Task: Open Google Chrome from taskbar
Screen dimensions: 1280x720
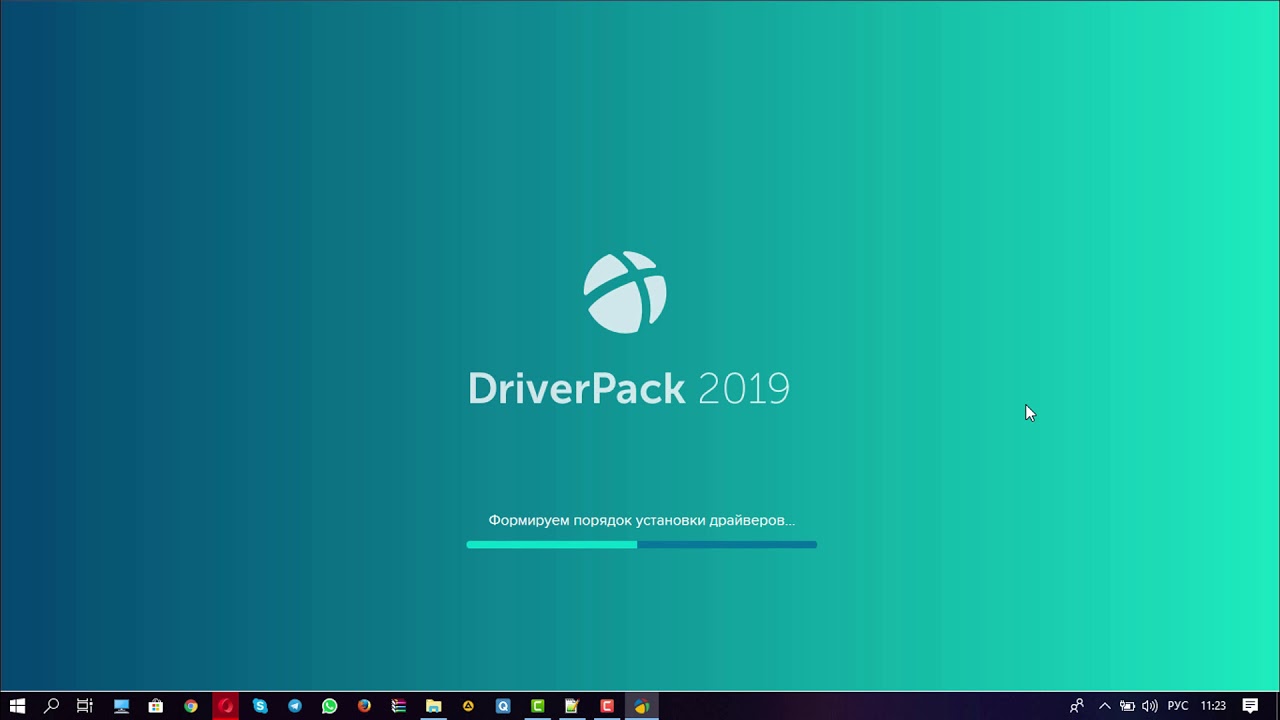Action: coord(191,706)
